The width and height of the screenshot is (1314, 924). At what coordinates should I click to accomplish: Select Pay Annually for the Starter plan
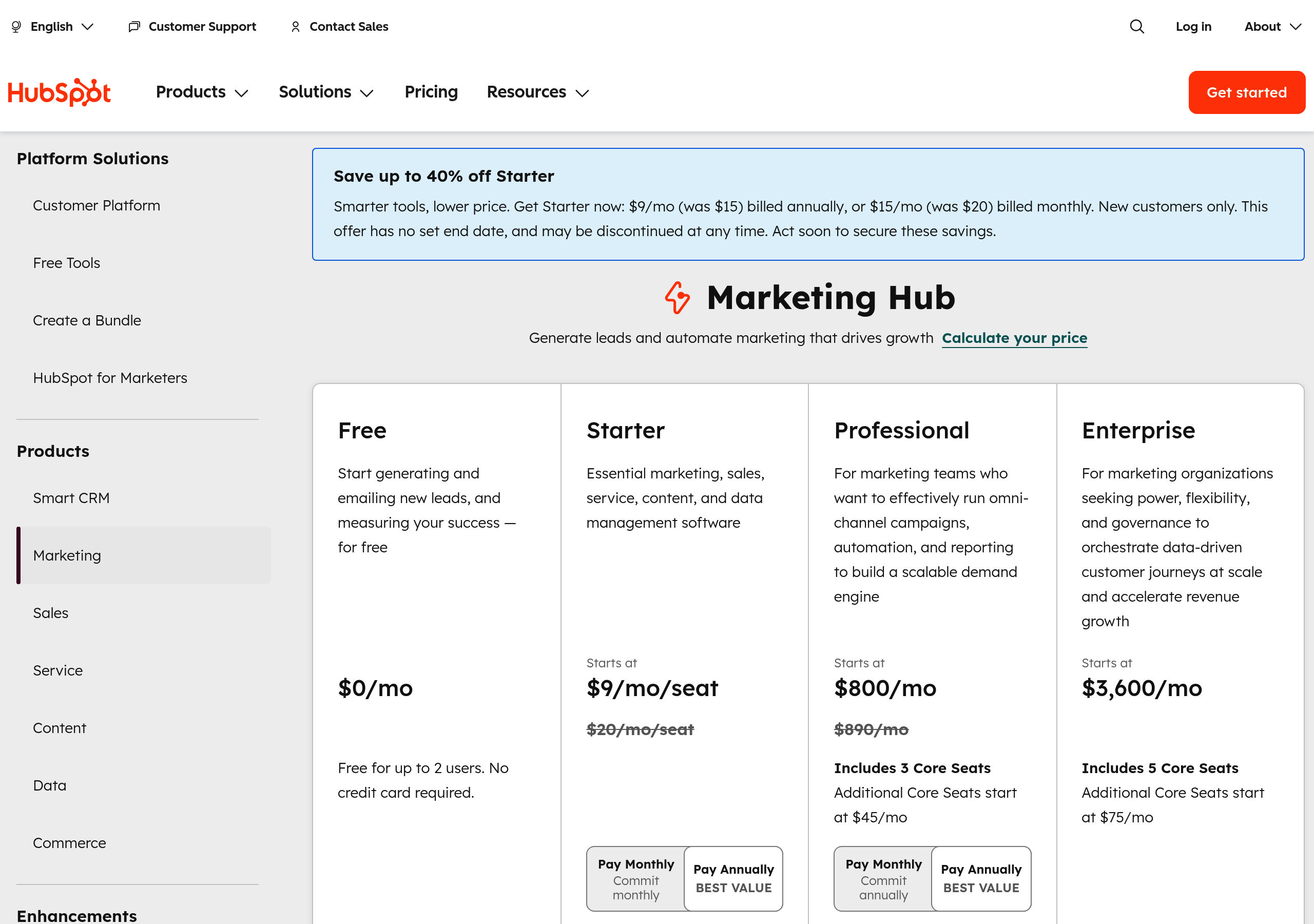733,878
